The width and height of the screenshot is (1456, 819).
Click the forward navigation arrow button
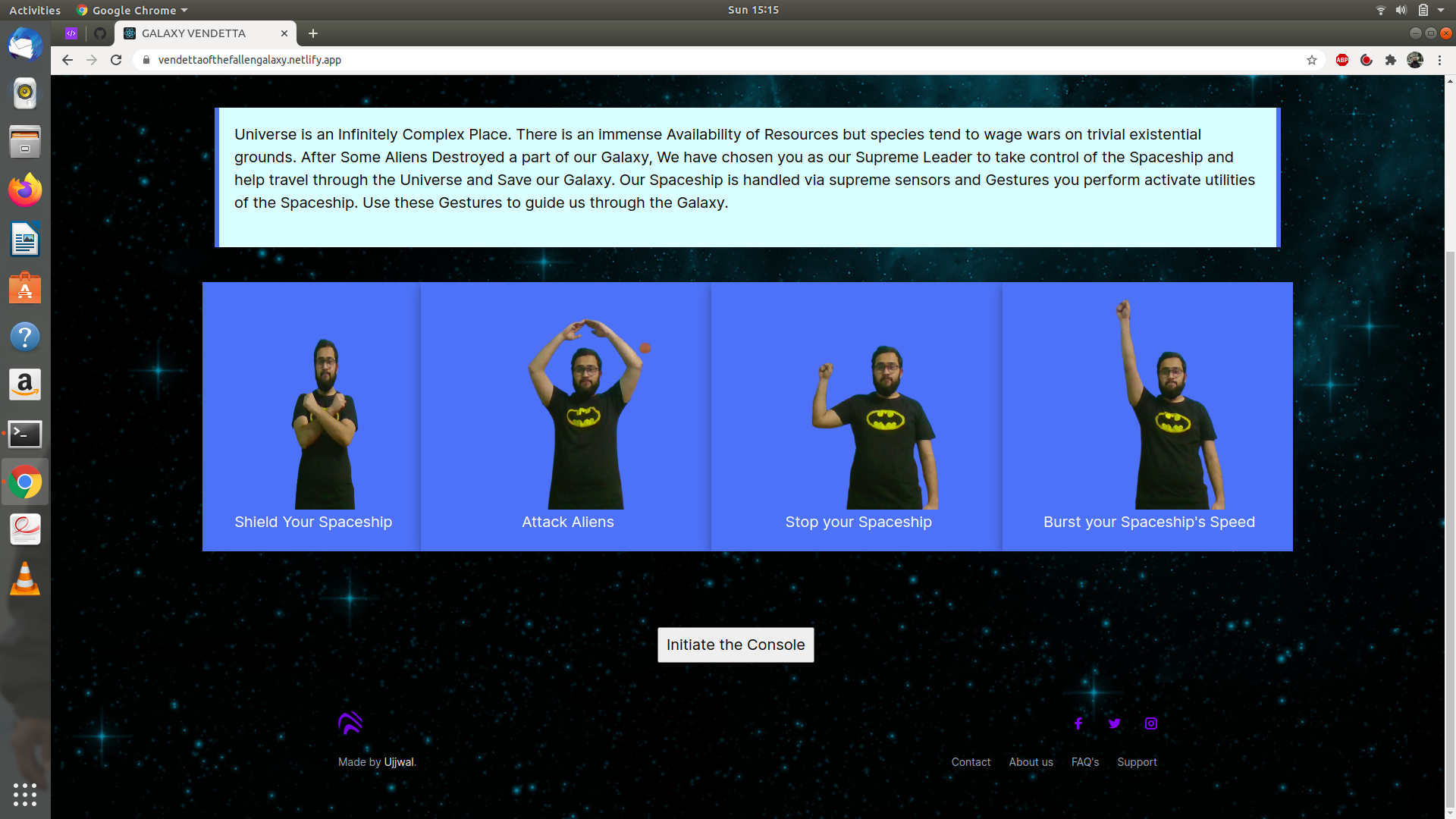(91, 60)
